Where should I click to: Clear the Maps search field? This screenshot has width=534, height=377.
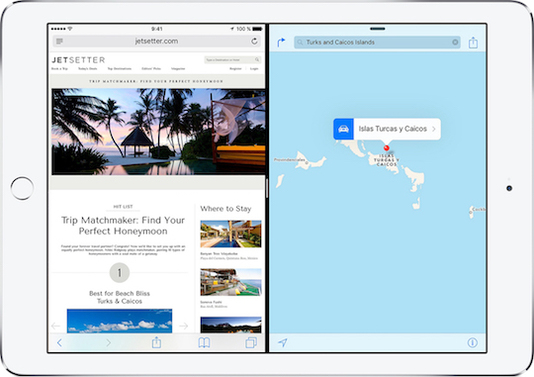[455, 42]
